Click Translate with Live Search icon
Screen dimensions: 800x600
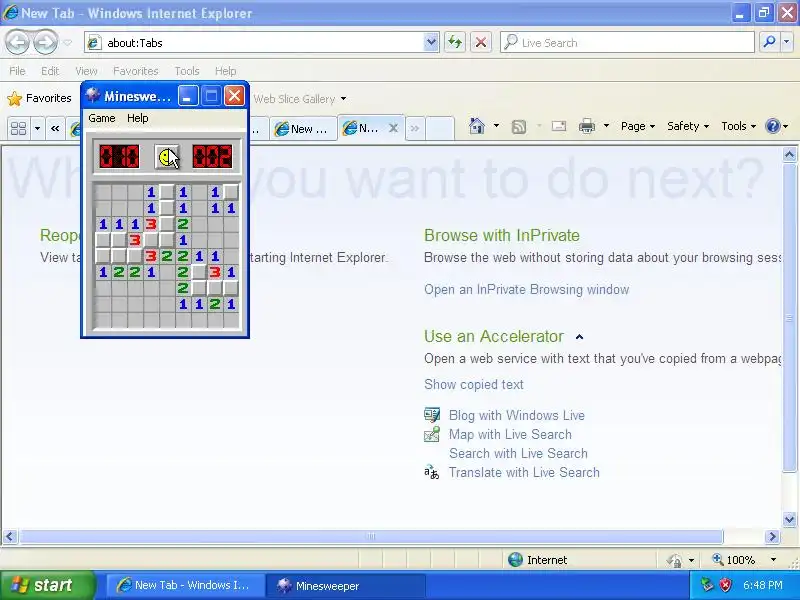coord(432,472)
